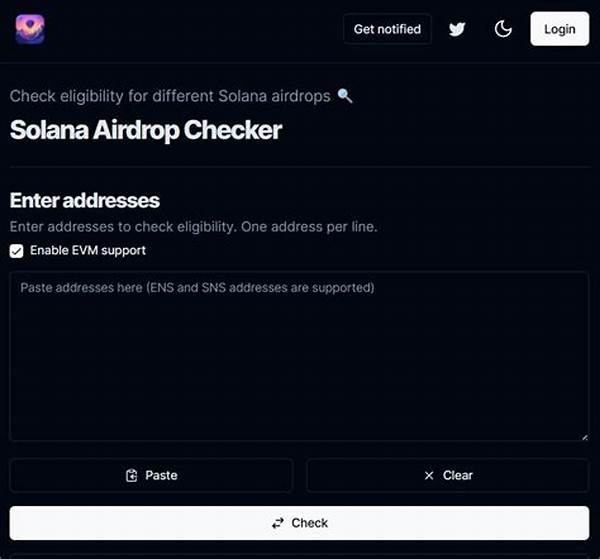Click the Clear button label
Screen dimensions: 600x559
(x=458, y=476)
